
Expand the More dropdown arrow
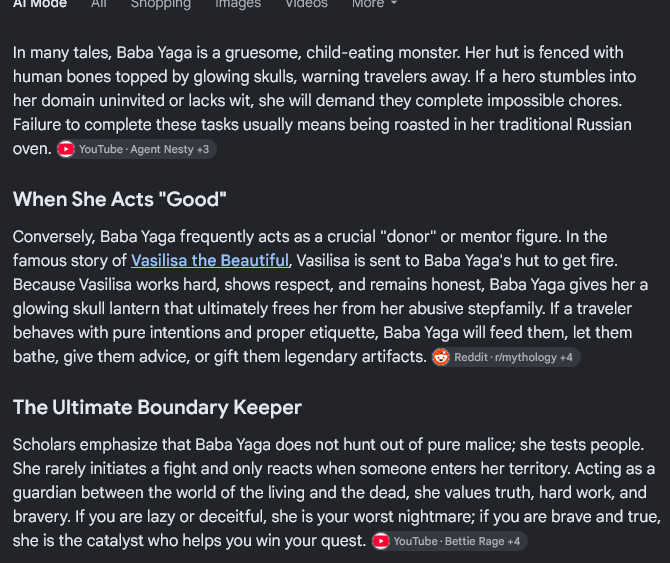click(x=394, y=3)
